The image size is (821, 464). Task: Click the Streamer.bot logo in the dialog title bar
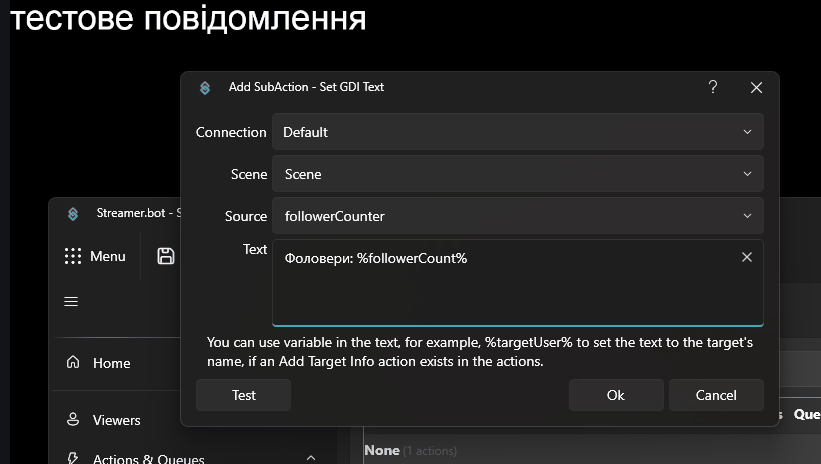[x=205, y=87]
